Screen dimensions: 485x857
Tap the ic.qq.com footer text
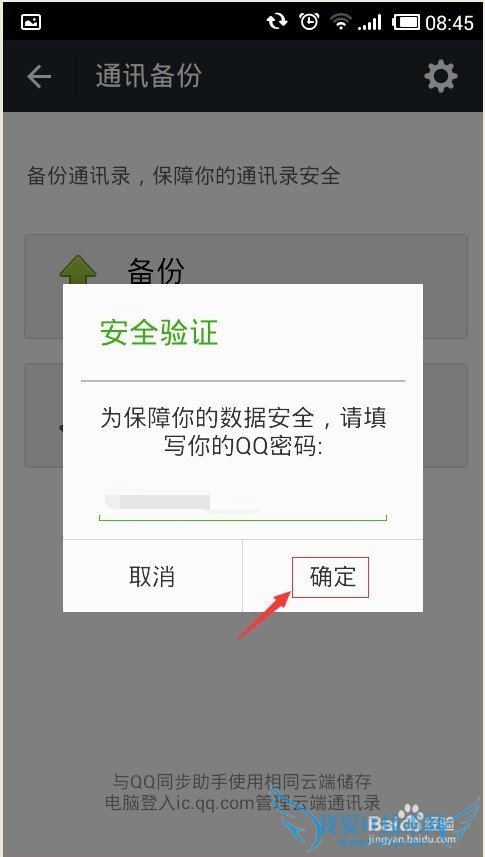tap(242, 803)
